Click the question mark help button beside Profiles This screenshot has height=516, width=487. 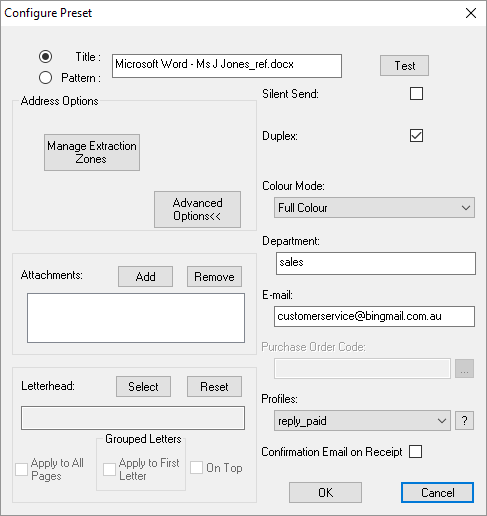click(x=464, y=421)
